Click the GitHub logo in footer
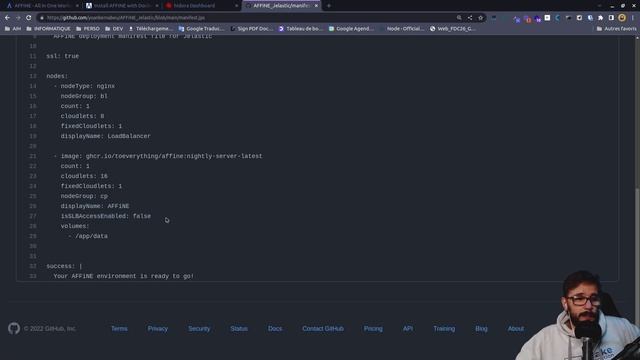640x360 pixels. pyautogui.click(x=14, y=328)
